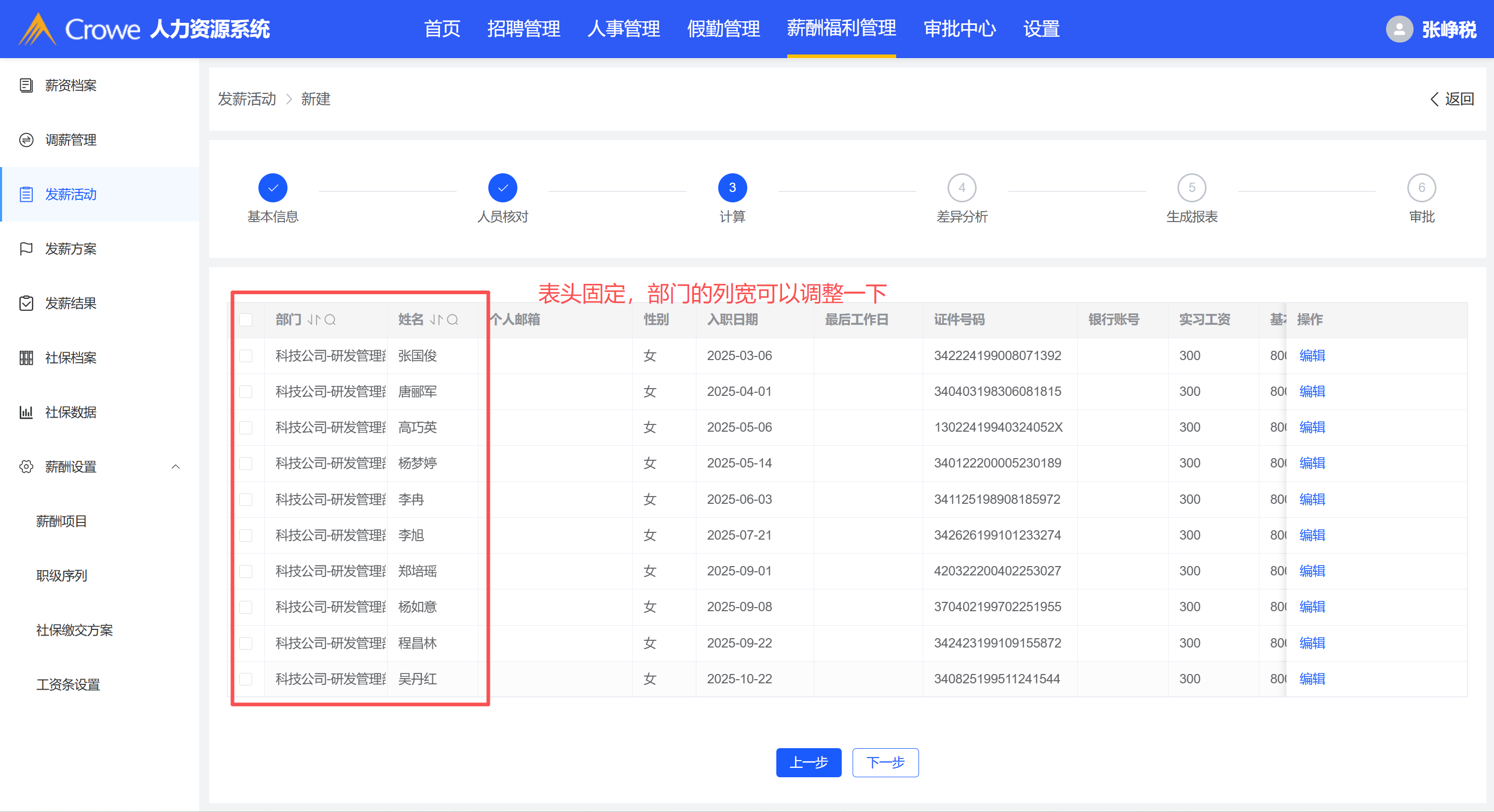
Task: Click the search icon in 姓名 column header
Action: coord(453,320)
